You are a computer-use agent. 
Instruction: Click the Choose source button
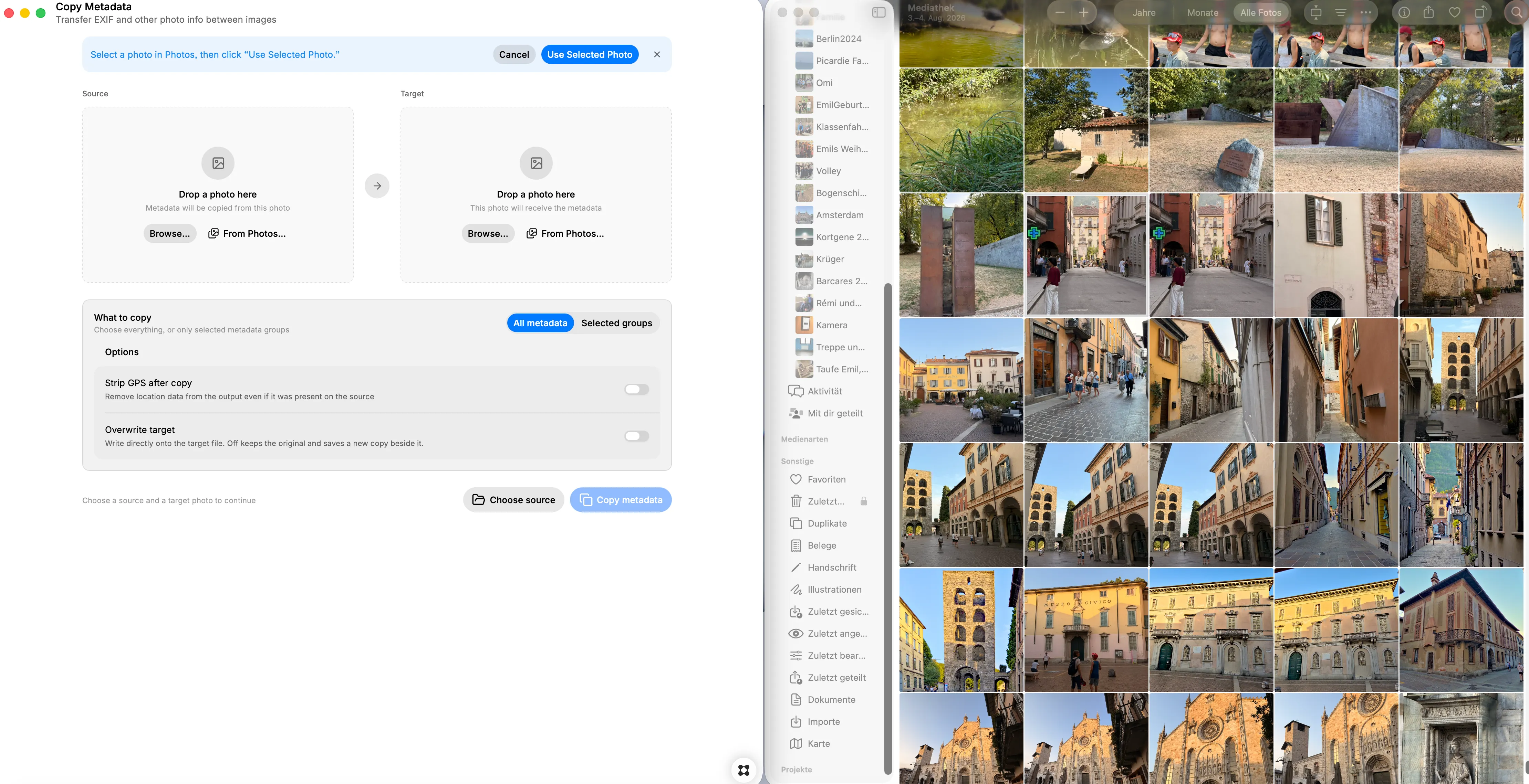513,500
